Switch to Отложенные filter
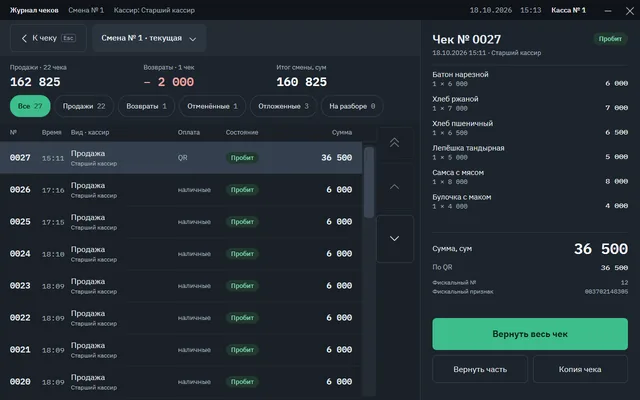This screenshot has height=400, width=640. pos(283,106)
